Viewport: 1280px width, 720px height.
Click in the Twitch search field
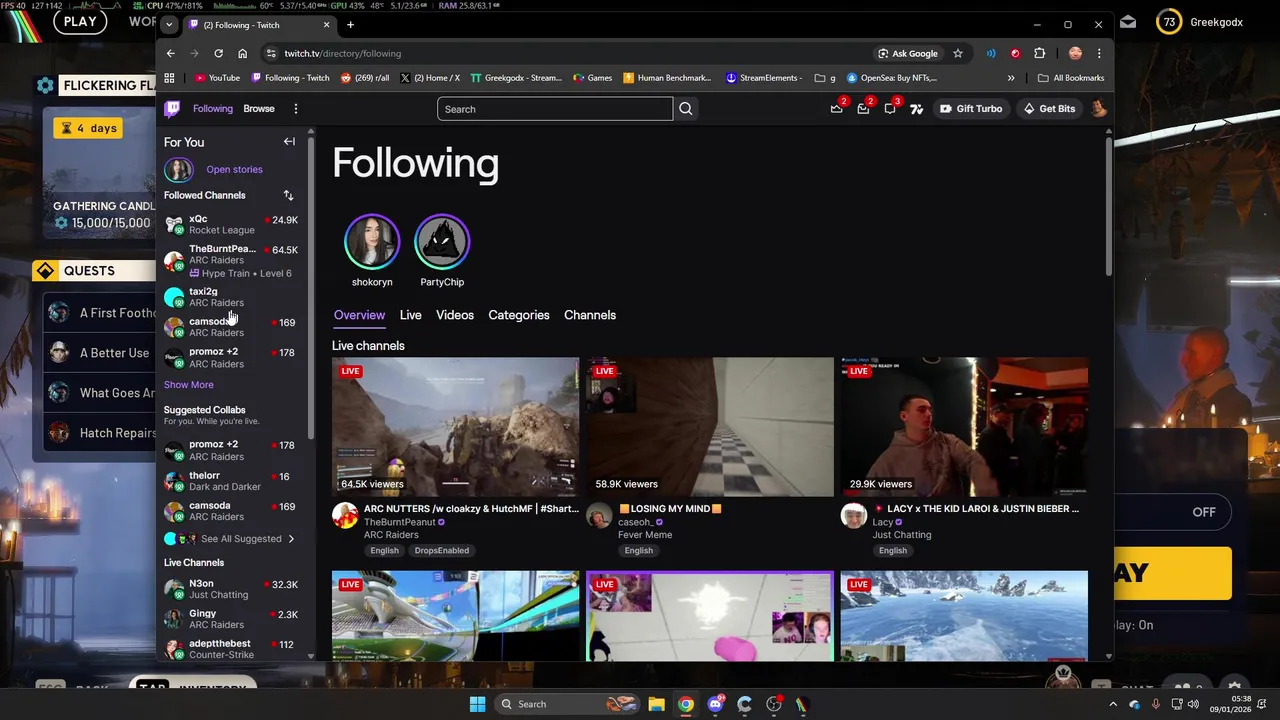[555, 109]
